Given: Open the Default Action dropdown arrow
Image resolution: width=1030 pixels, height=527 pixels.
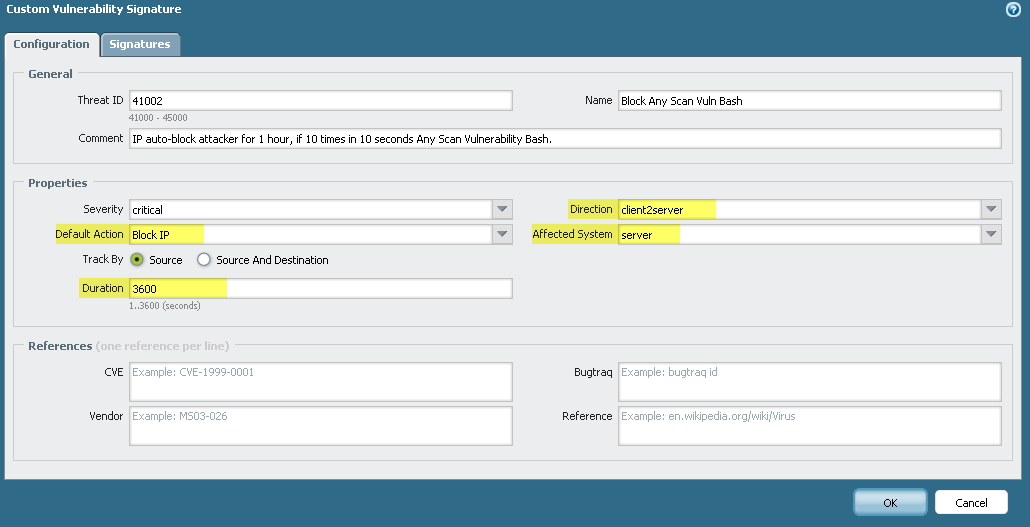Looking at the screenshot, I should point(502,234).
